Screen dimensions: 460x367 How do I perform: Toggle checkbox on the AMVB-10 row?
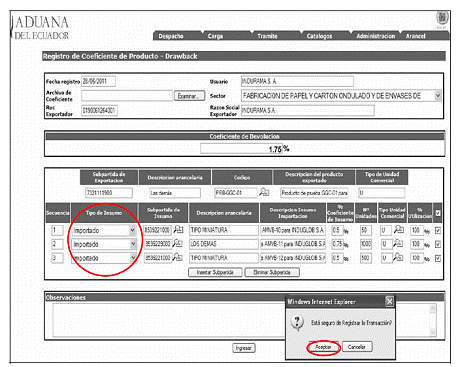click(x=438, y=231)
